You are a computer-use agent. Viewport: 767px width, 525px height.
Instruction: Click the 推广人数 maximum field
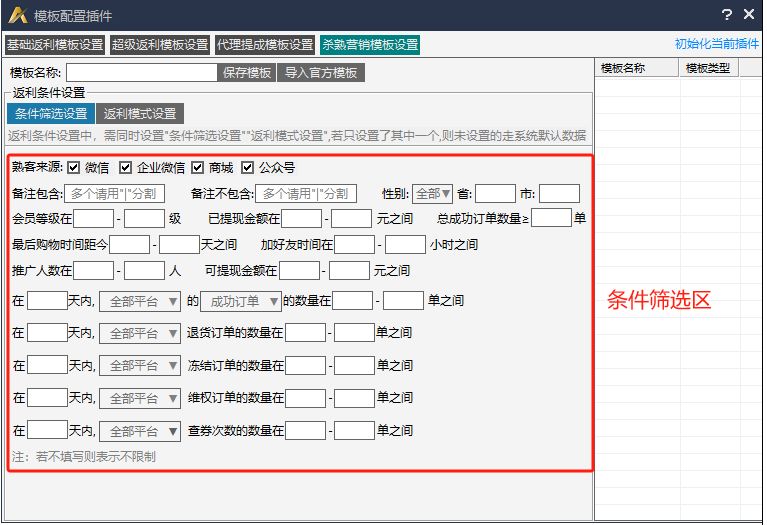[x=144, y=270]
